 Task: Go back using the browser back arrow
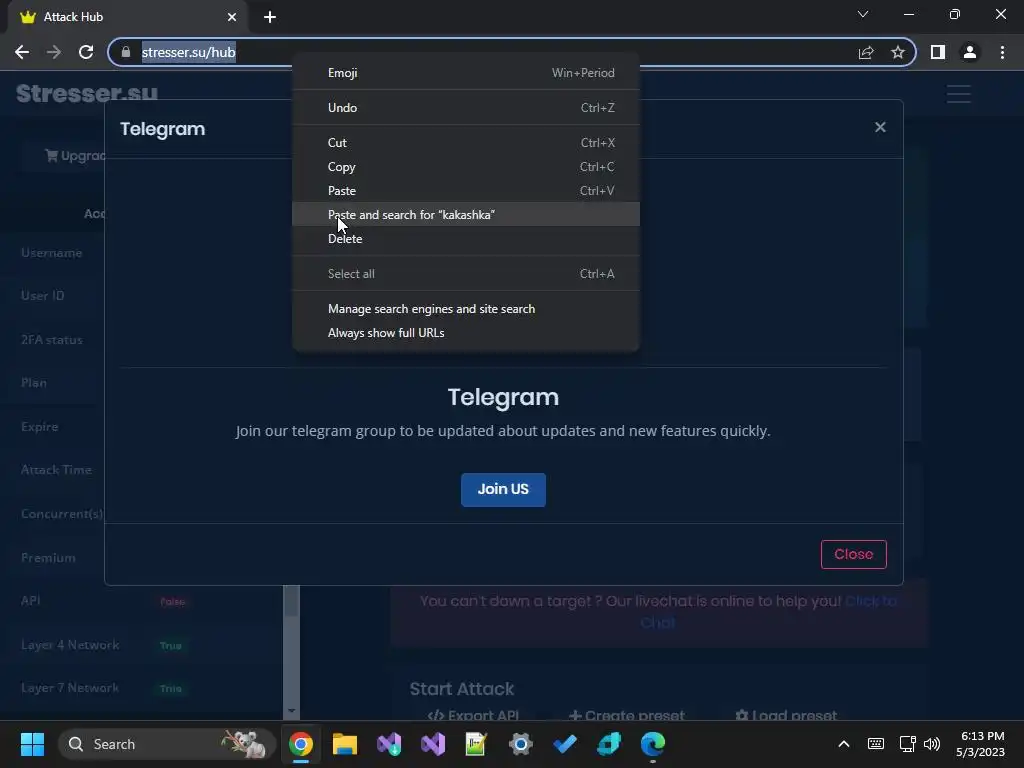click(22, 52)
